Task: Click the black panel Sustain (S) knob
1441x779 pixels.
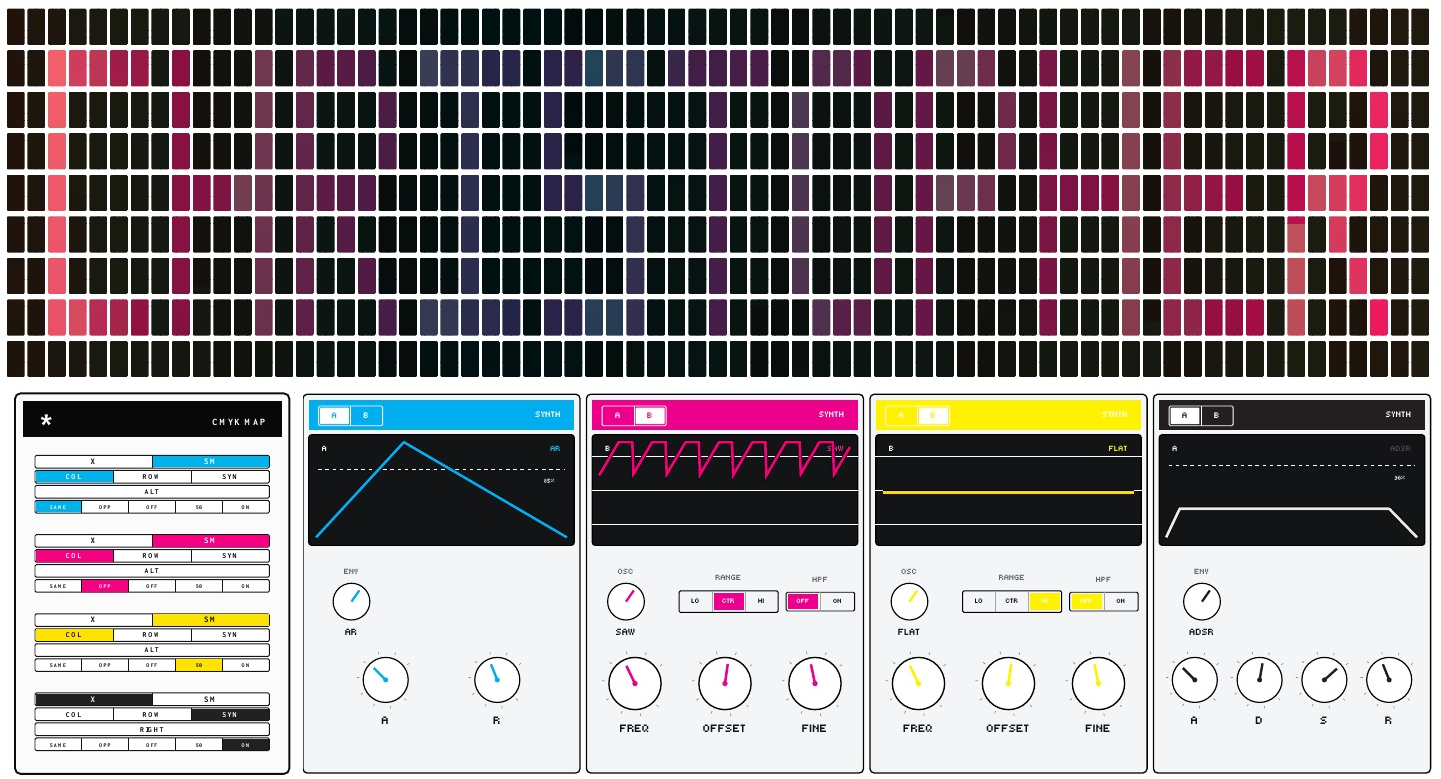Action: coord(1324,679)
